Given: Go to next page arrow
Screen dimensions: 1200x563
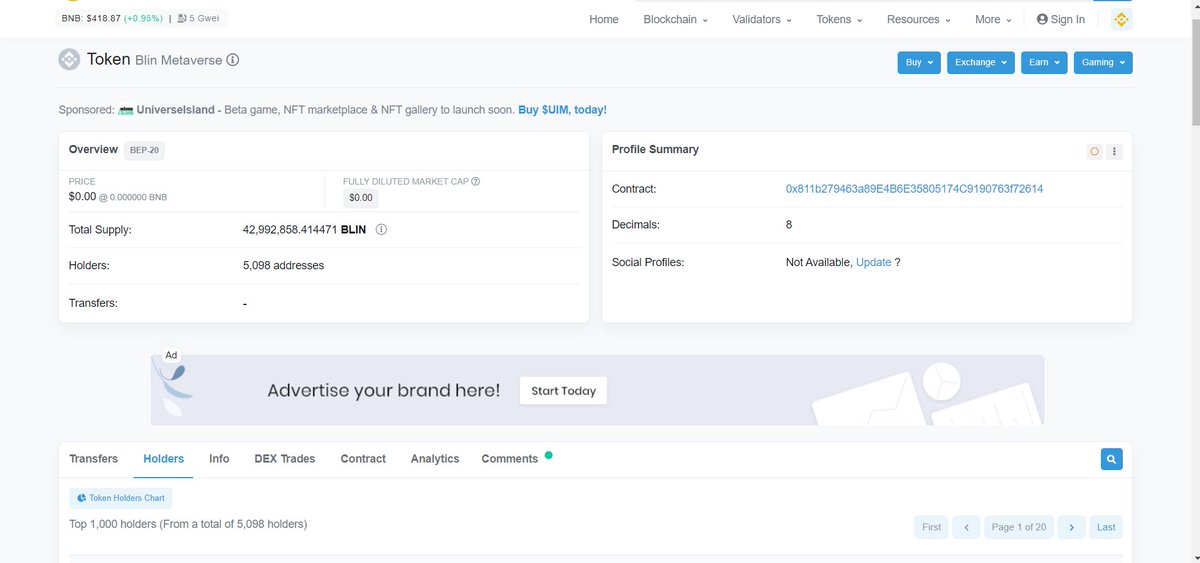Looking at the screenshot, I should 1071,527.
